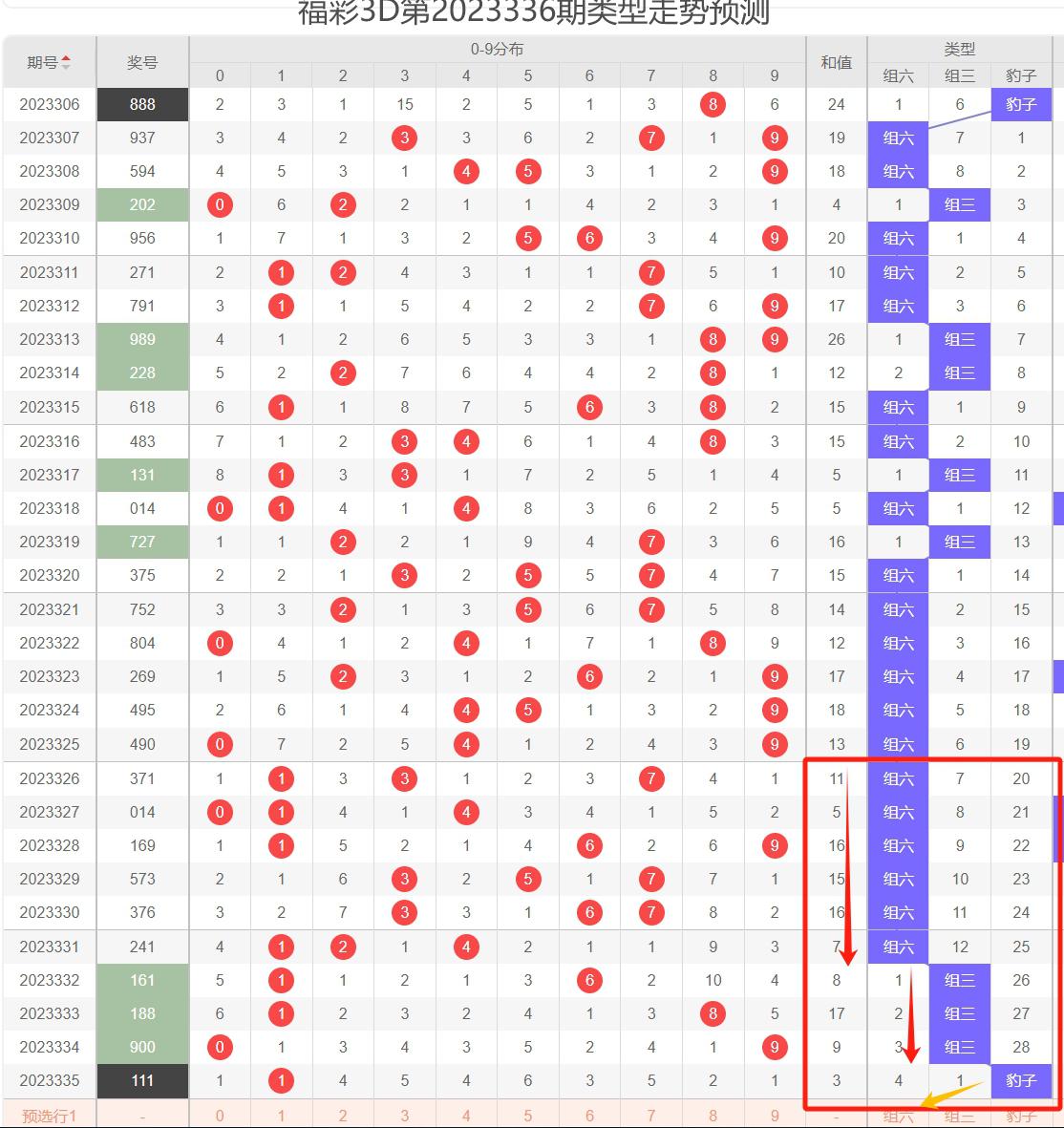Click the 和值 column header
The width and height of the screenshot is (1064, 1128).
[836, 63]
